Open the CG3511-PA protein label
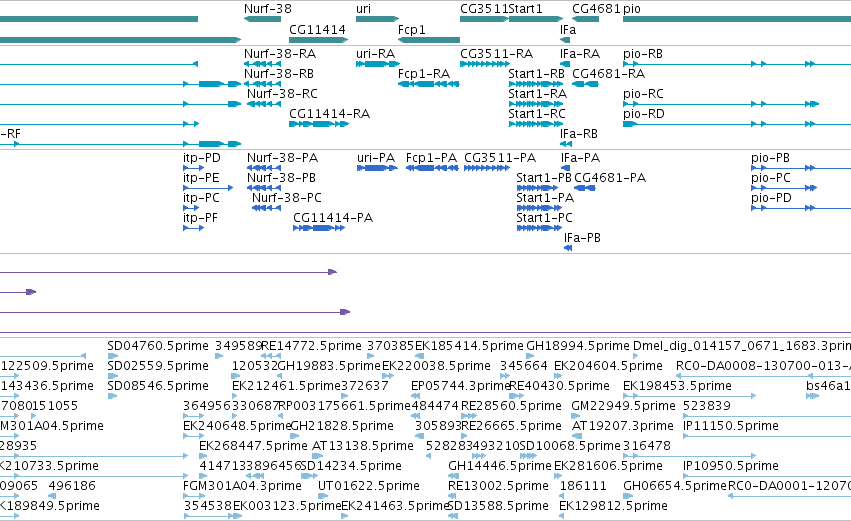Viewport: 851px width, 521px height. pos(500,158)
